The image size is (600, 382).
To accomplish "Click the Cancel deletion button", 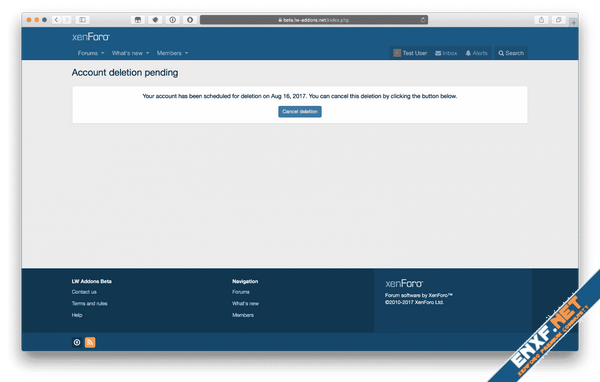I will click(x=300, y=111).
